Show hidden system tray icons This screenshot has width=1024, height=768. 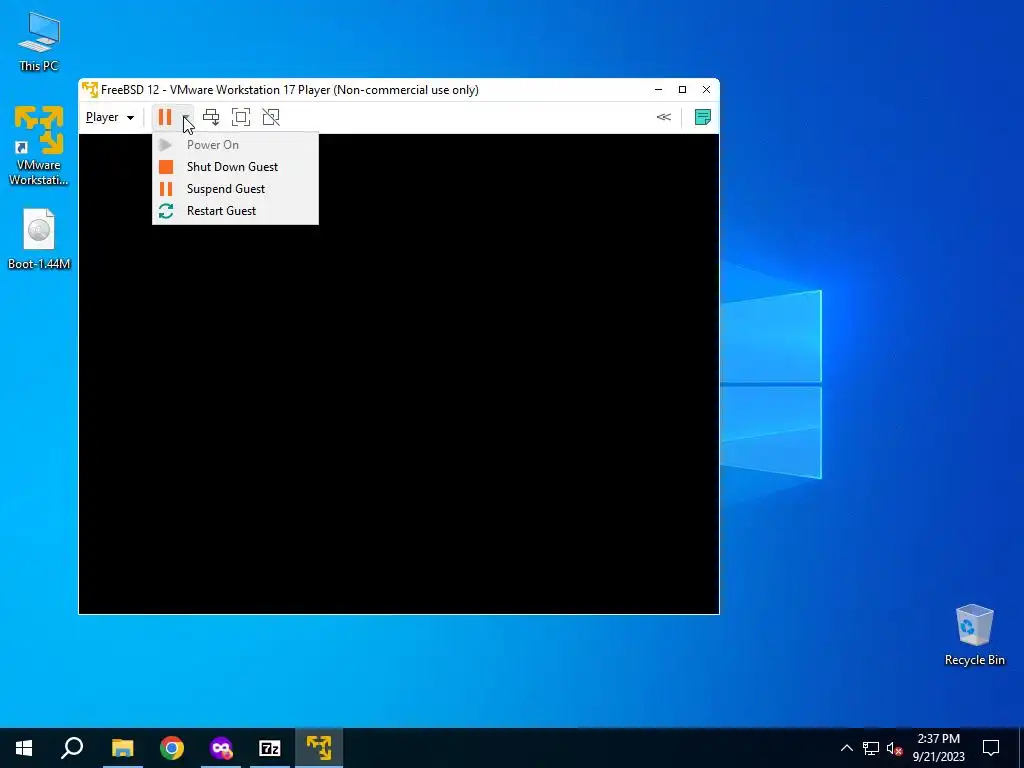click(x=846, y=748)
